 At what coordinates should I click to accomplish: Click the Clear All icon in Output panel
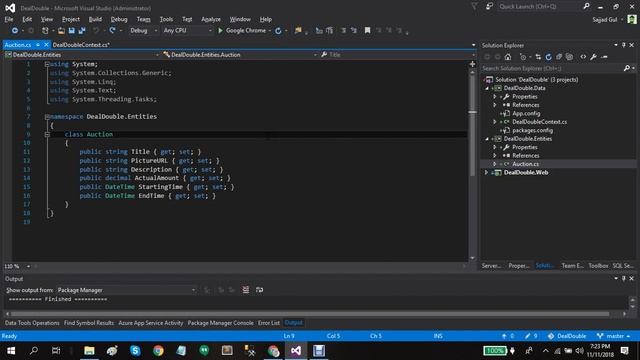pyautogui.click(x=246, y=290)
